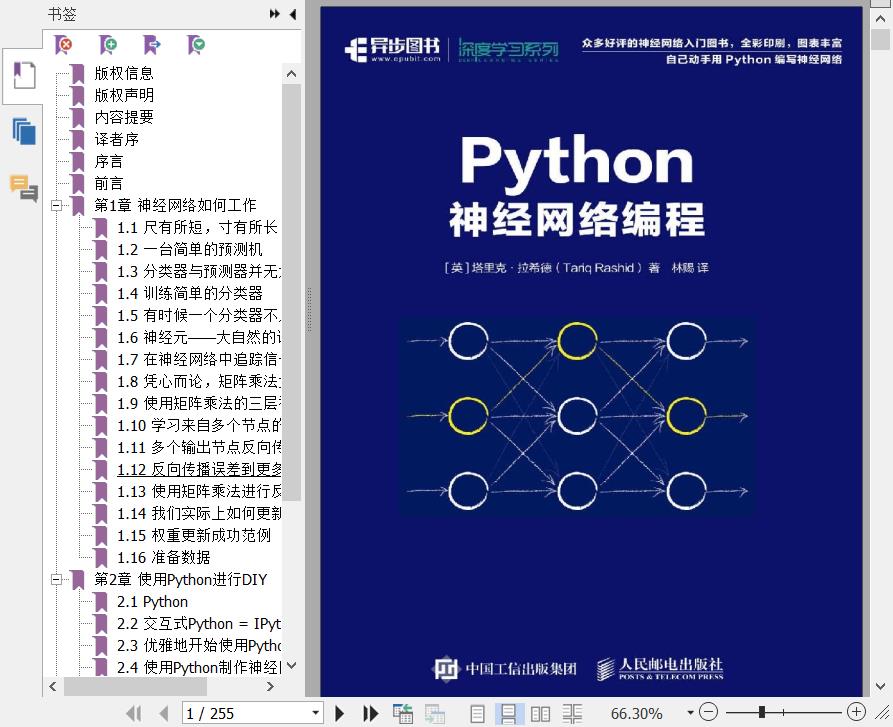Viewport: 893px width, 727px height.
Task: Select continuous page view layout
Action: coord(509,713)
